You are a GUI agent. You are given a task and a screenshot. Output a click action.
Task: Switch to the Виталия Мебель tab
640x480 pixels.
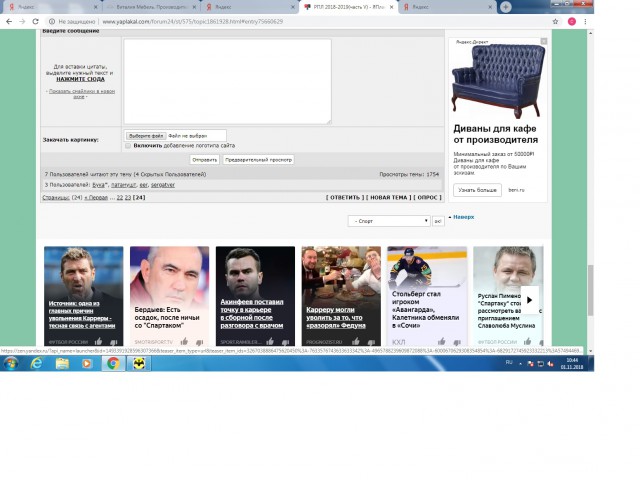coord(150,7)
